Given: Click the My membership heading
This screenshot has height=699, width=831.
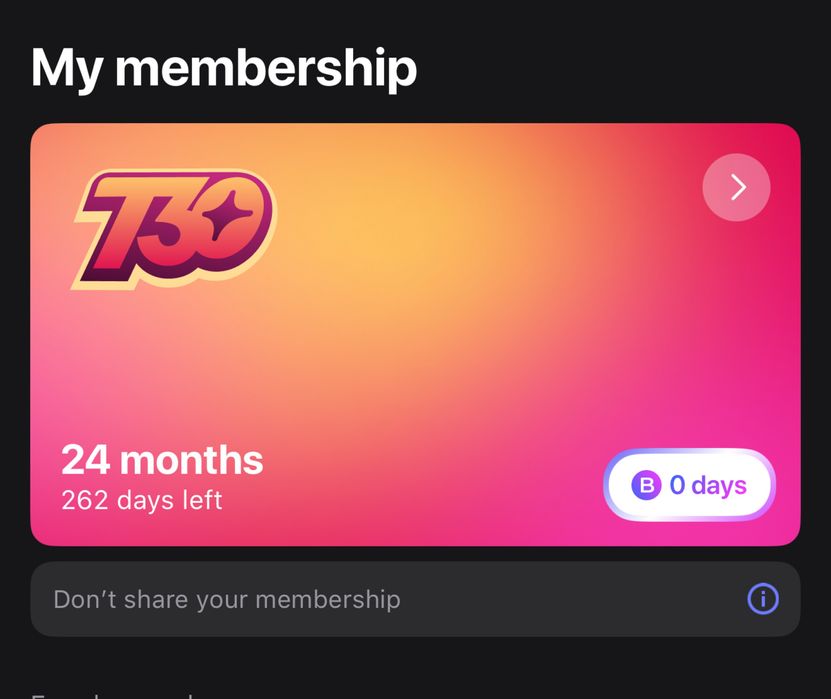Looking at the screenshot, I should pyautogui.click(x=223, y=68).
